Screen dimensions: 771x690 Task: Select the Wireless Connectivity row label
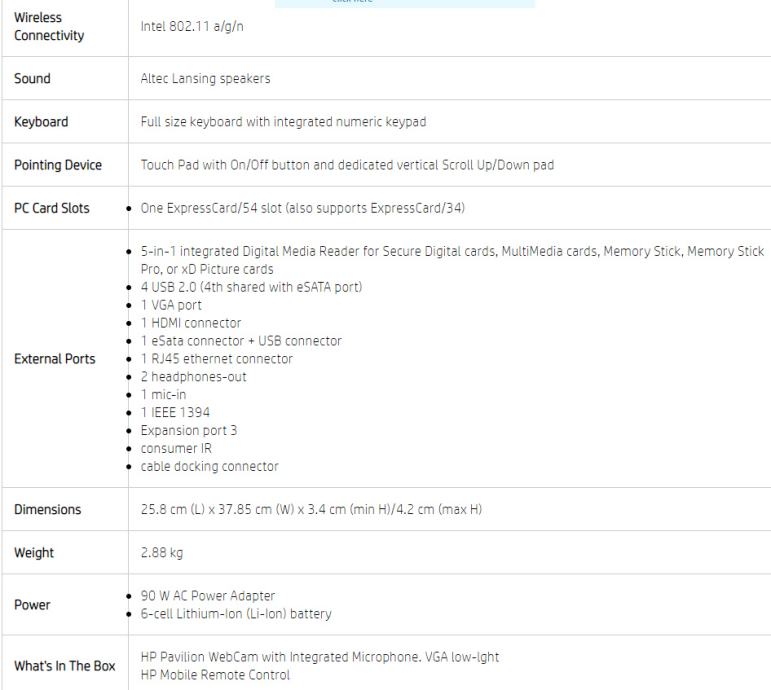49,26
